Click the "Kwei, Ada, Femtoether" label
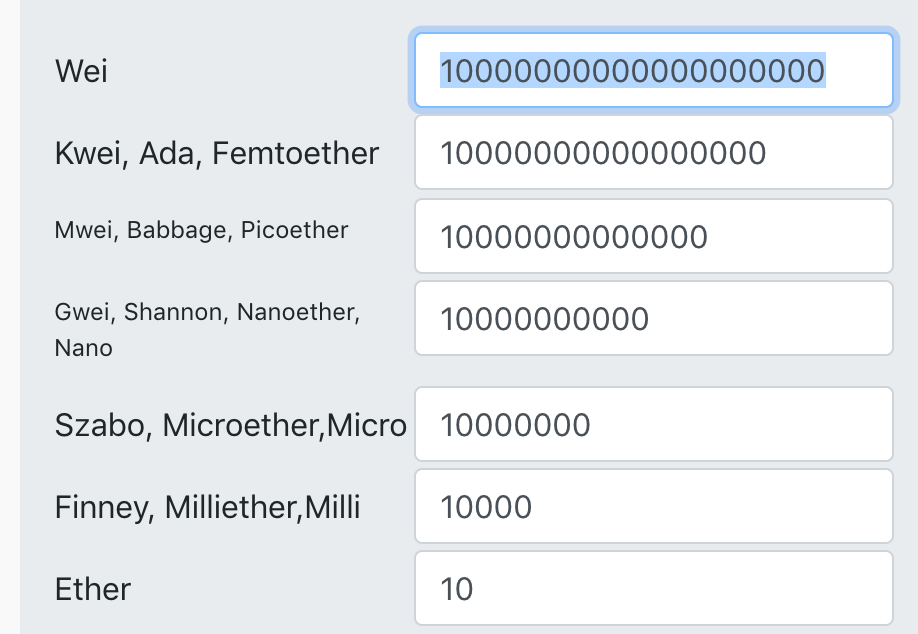The height and width of the screenshot is (634, 918). (x=217, y=153)
